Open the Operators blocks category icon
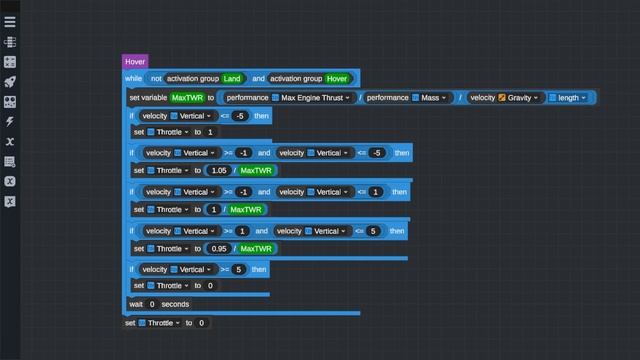 tap(10, 62)
